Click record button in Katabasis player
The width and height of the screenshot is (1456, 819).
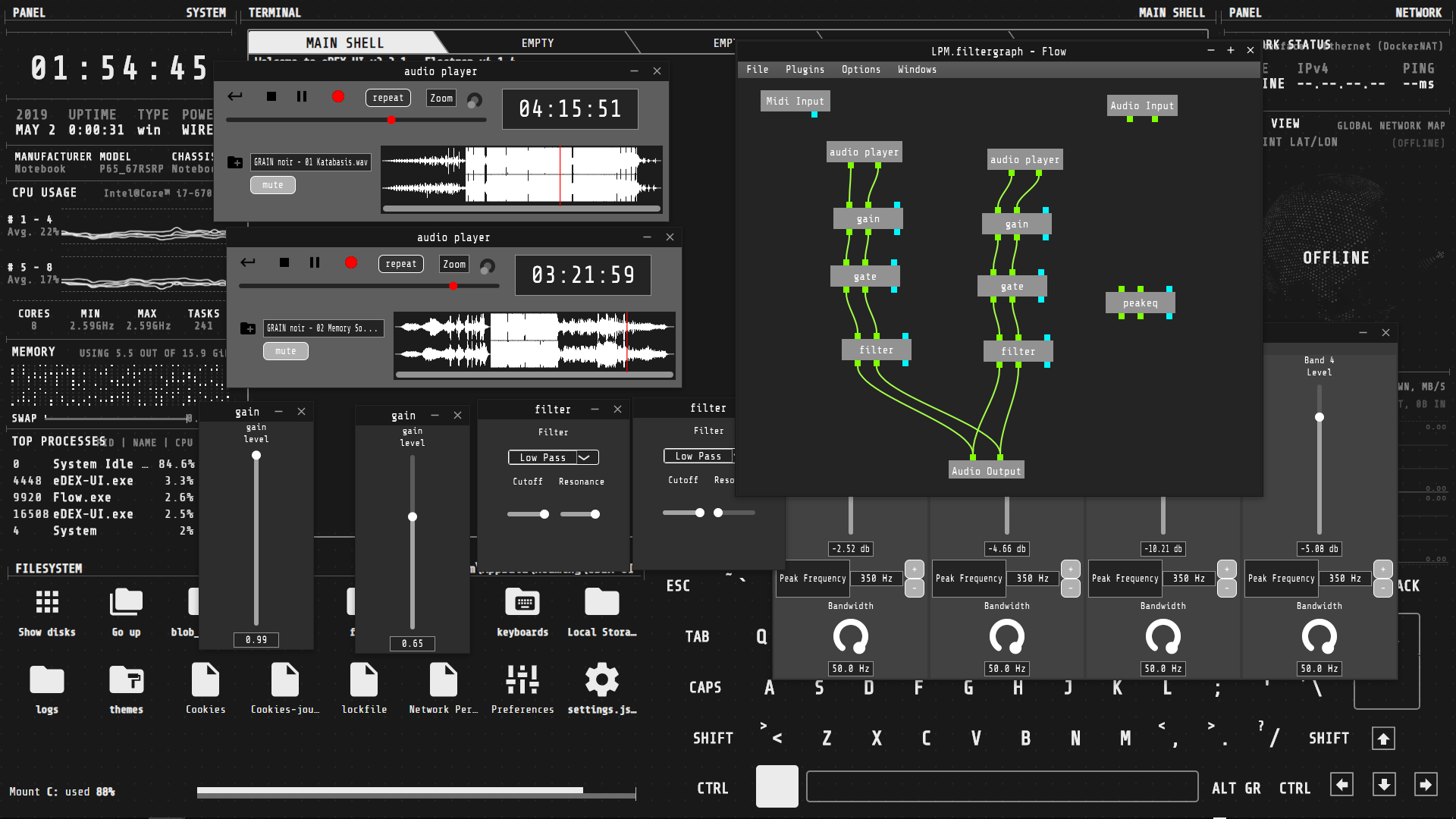[x=338, y=96]
